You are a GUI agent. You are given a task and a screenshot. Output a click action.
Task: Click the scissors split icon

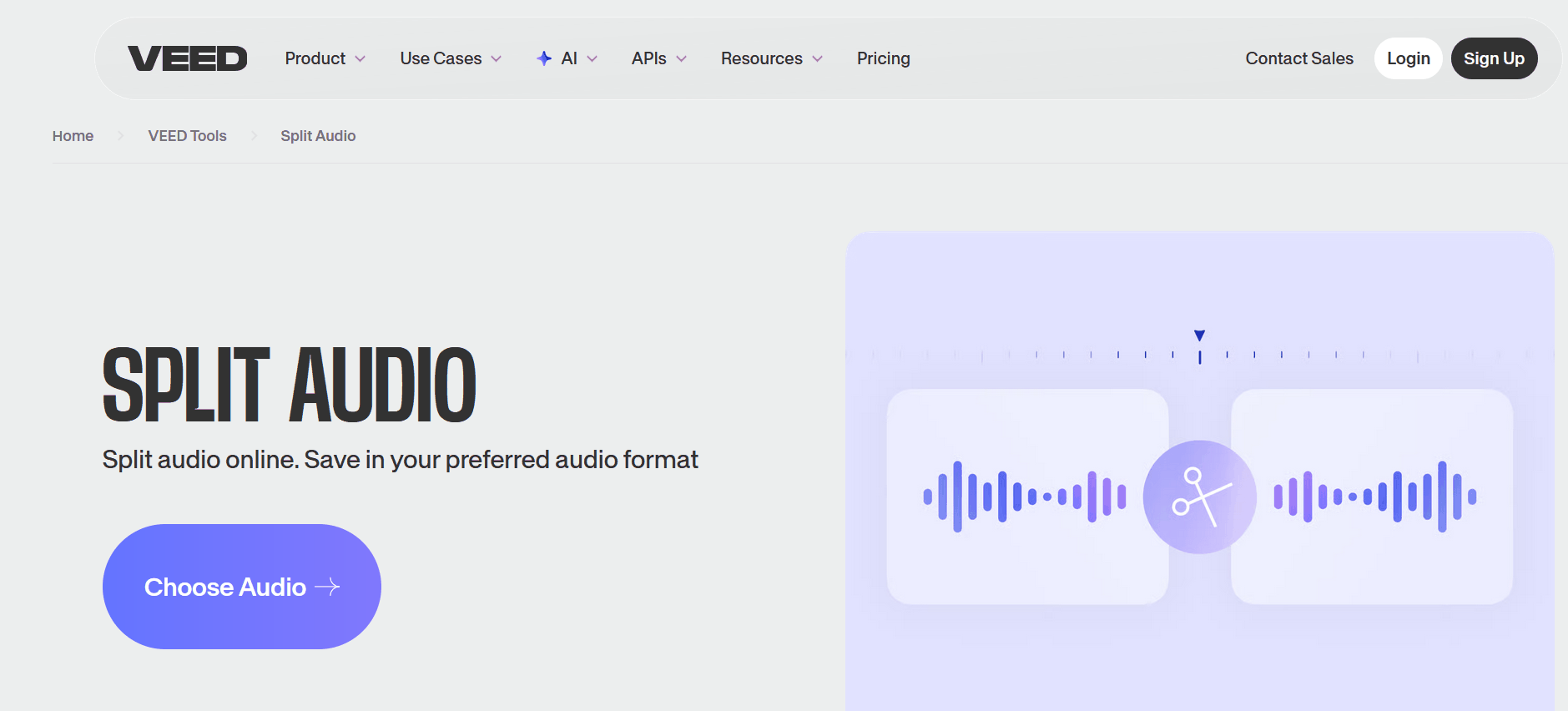tap(1199, 497)
